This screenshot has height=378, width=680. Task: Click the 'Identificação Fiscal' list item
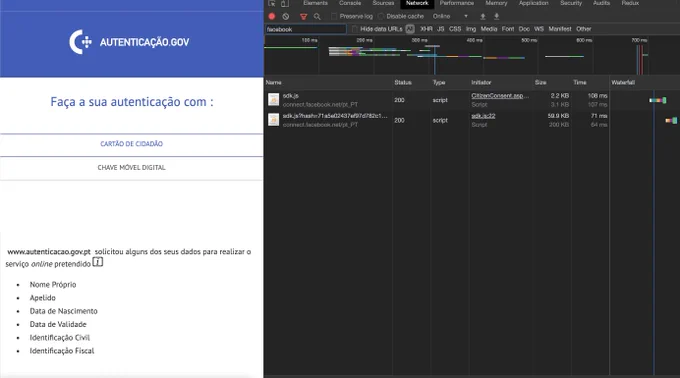click(62, 351)
